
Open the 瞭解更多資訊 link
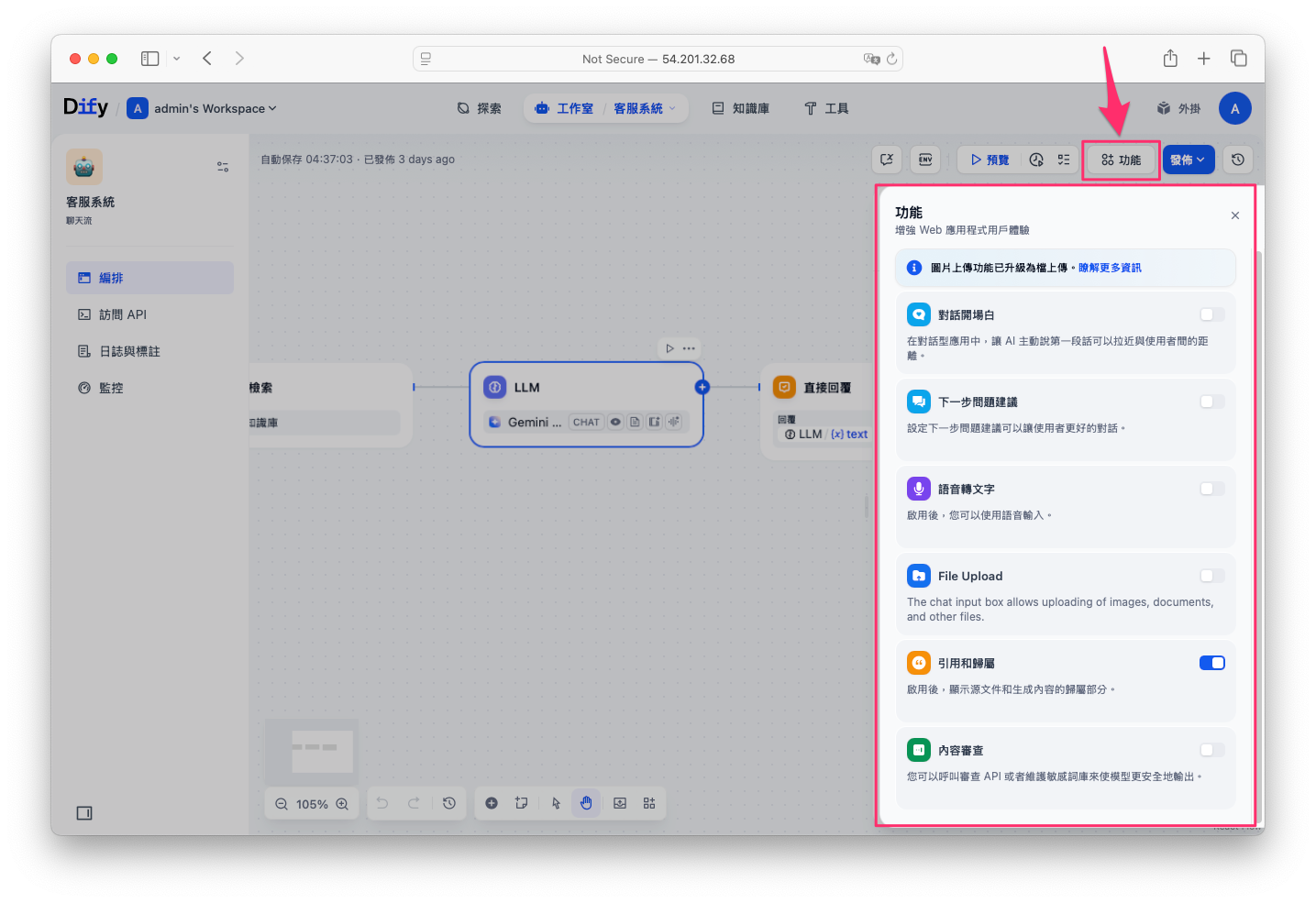[x=1110, y=268]
